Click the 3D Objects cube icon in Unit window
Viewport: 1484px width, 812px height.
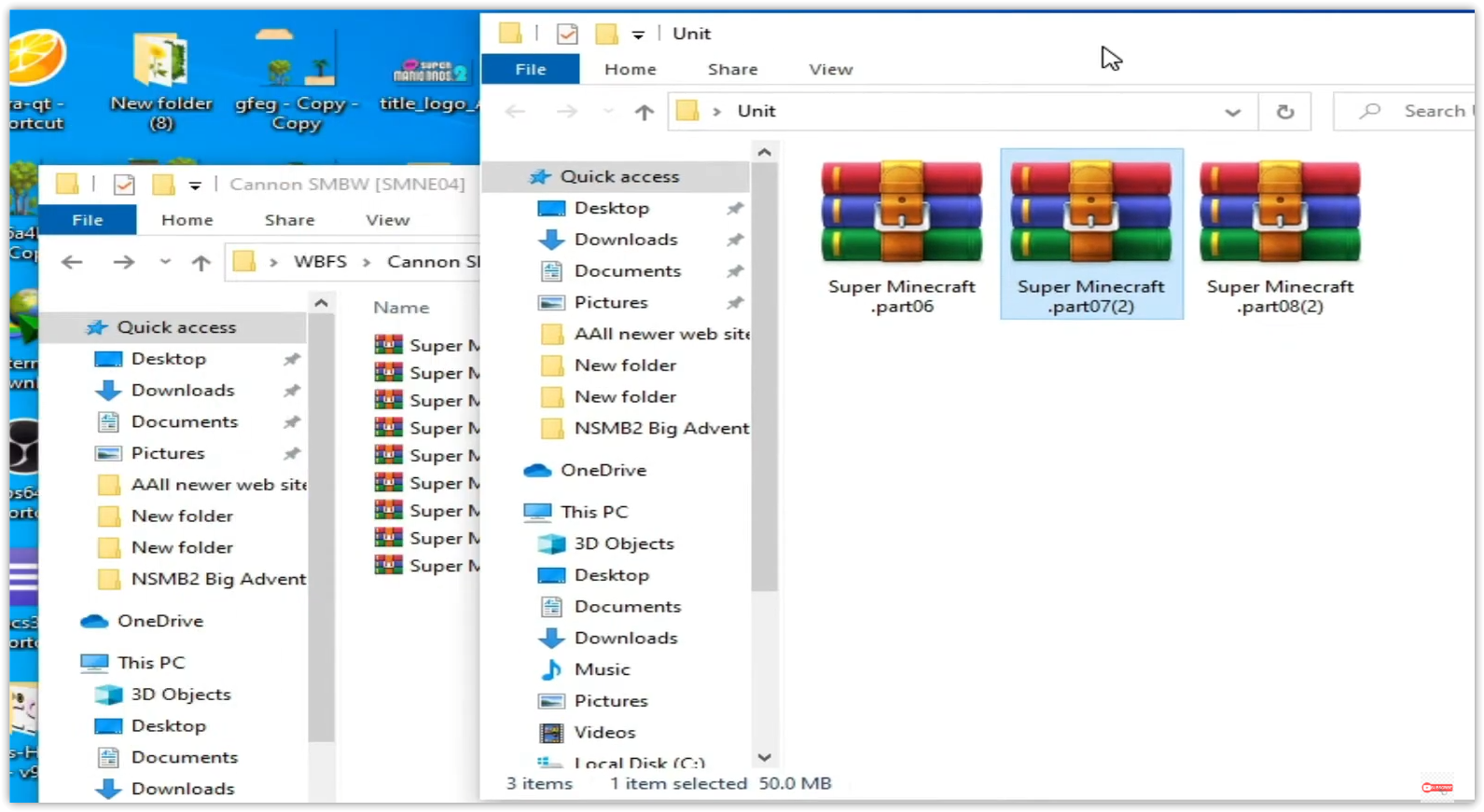pyautogui.click(x=551, y=544)
